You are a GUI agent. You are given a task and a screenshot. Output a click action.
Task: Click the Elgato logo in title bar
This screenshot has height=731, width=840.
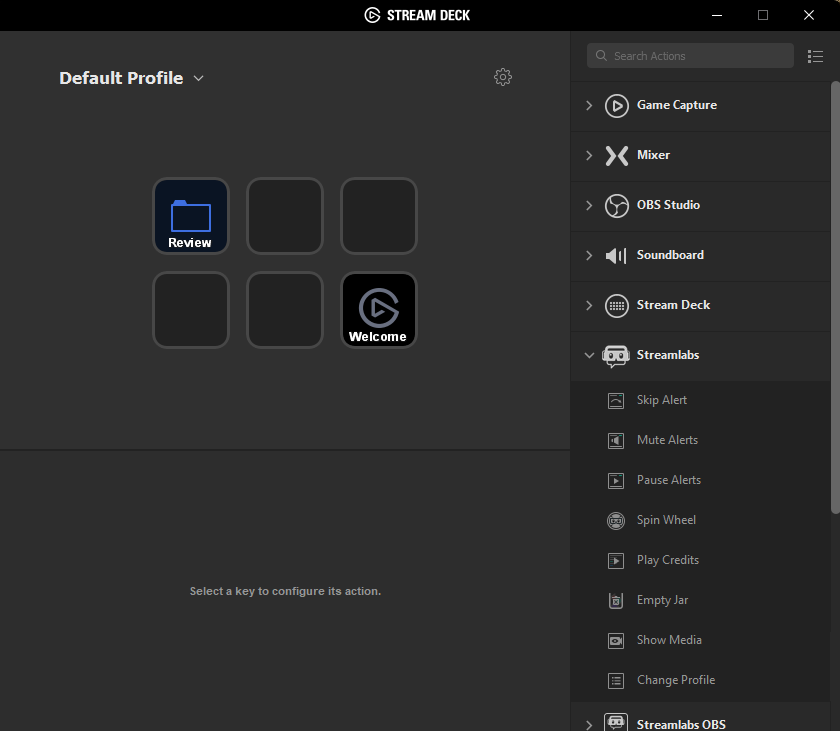(x=372, y=15)
